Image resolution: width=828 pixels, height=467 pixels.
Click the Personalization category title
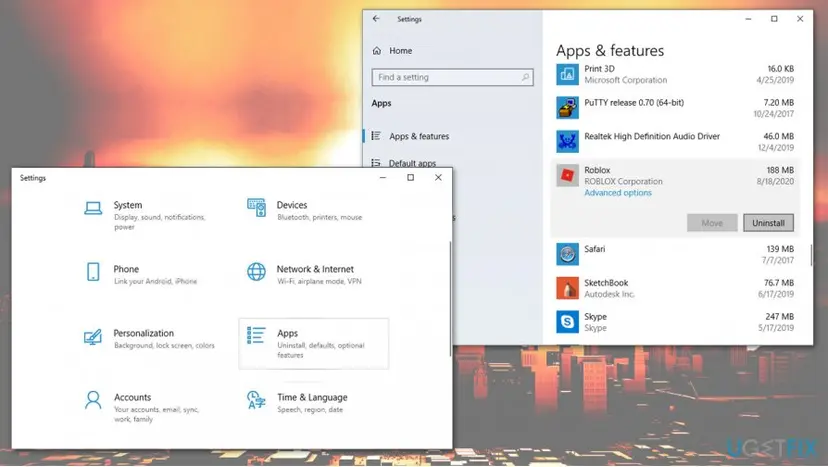(144, 333)
